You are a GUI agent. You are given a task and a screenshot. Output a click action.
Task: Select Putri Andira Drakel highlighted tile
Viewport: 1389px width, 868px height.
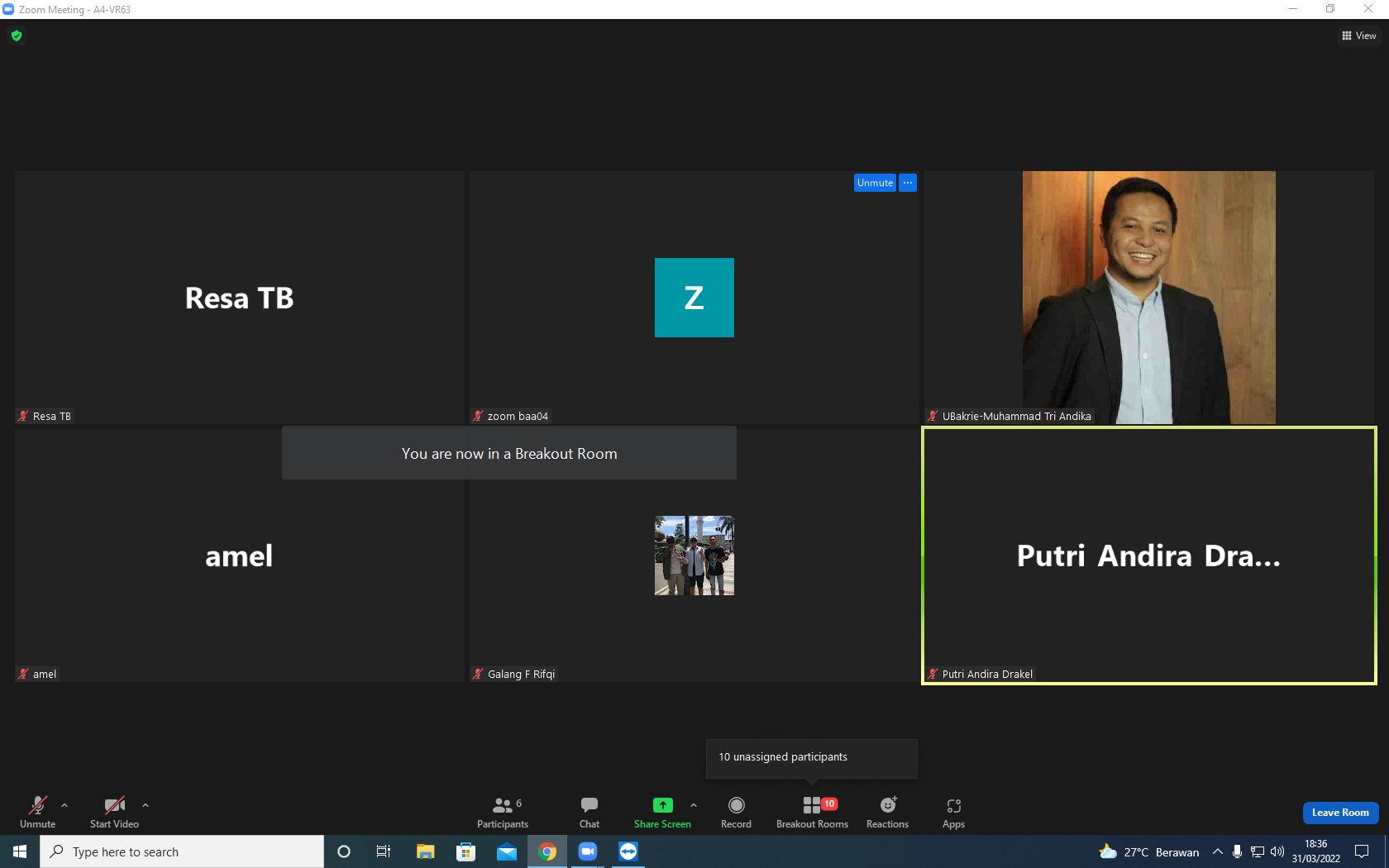click(1149, 556)
